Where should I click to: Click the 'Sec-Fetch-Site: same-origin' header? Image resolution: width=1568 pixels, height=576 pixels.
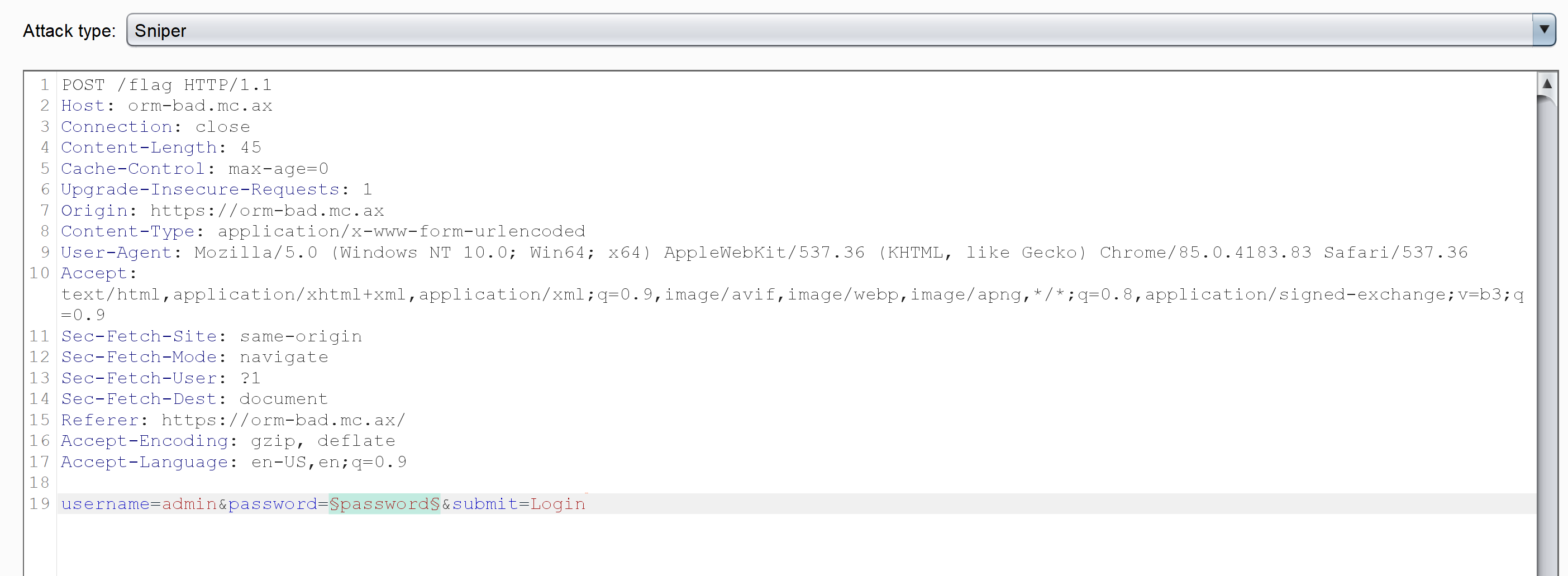pos(212,336)
